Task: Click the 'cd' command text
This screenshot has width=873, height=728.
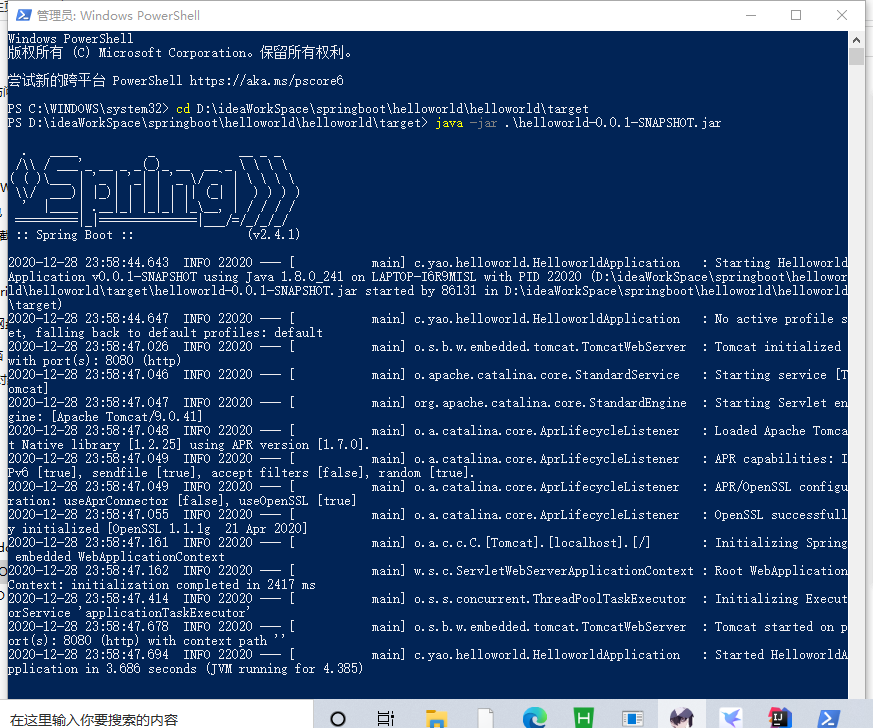Action: 183,109
